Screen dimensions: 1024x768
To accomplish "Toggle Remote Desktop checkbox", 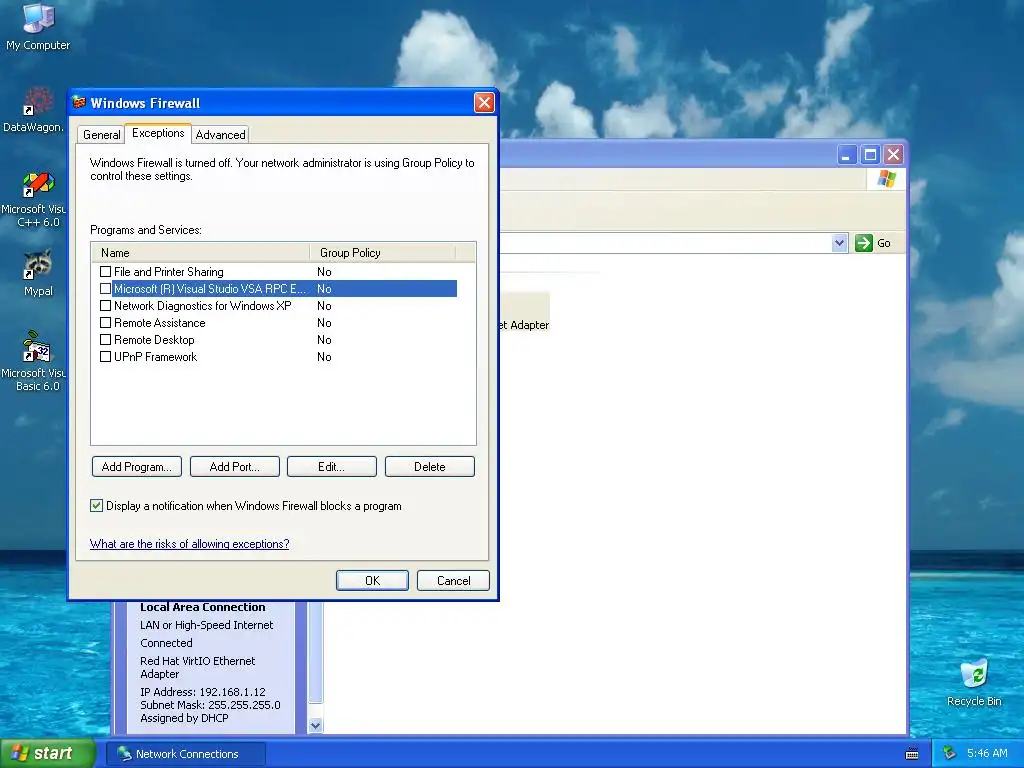I will point(105,339).
